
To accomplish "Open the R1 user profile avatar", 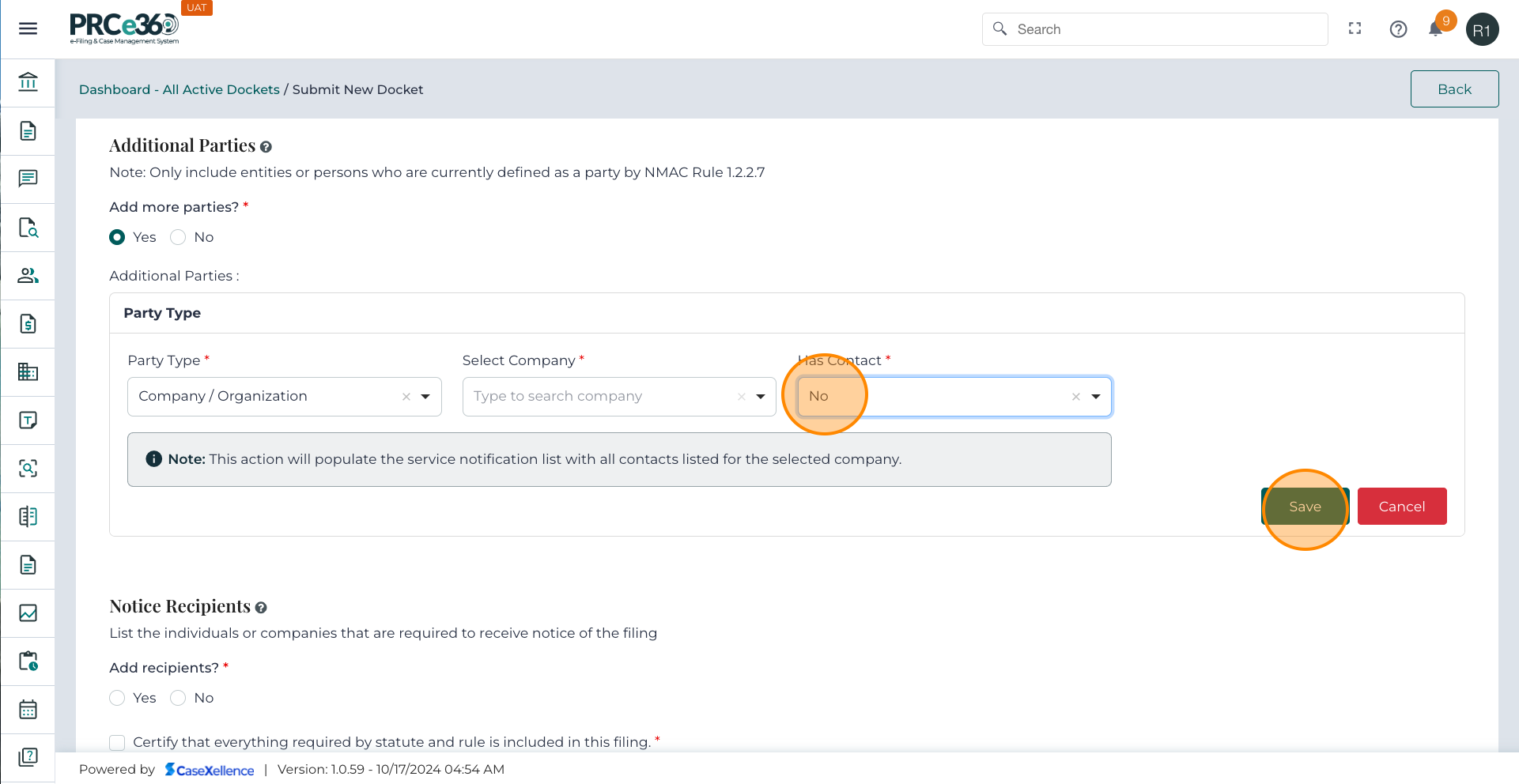I will pos(1482,30).
